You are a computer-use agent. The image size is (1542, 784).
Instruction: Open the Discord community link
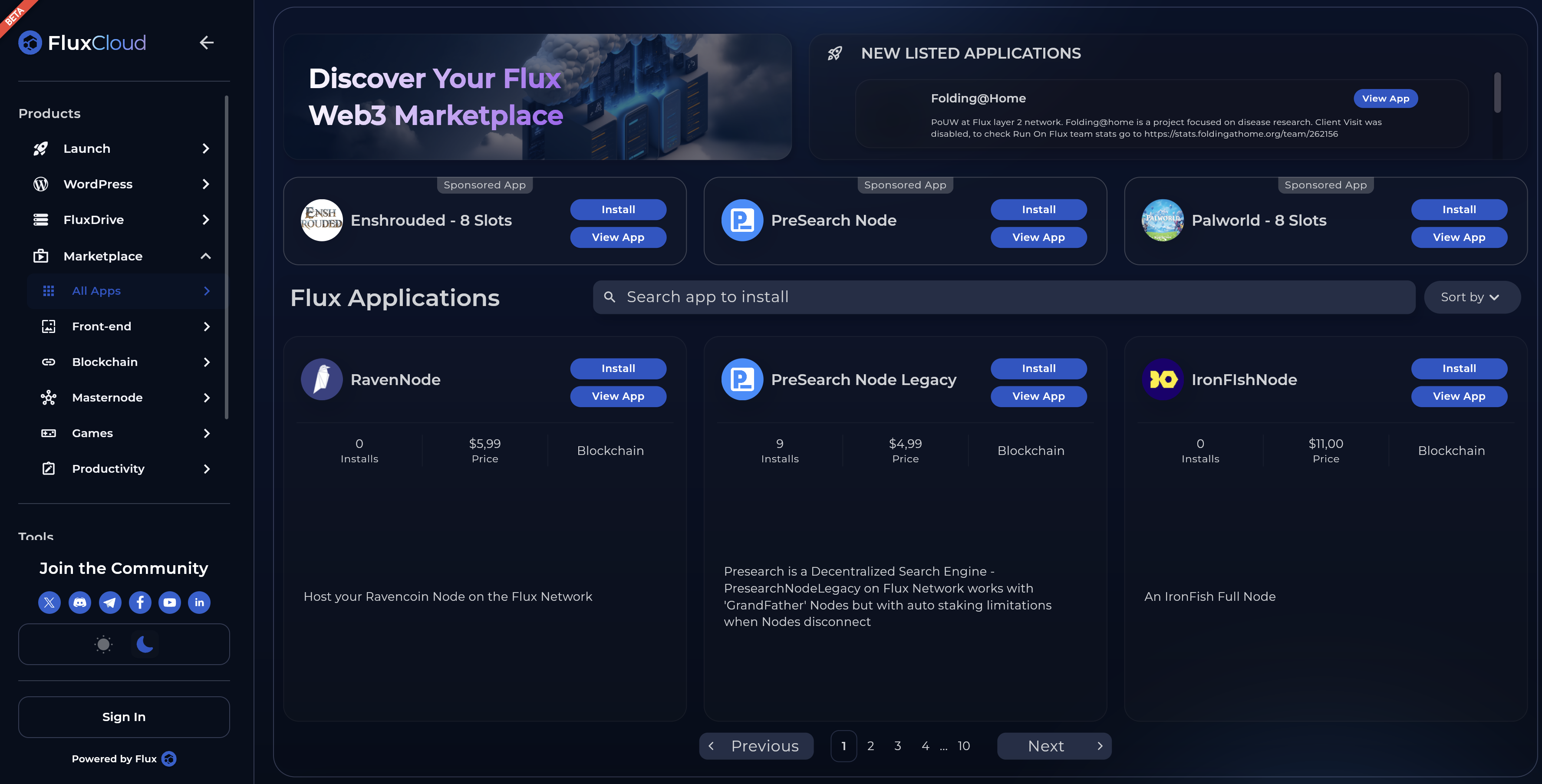pos(79,602)
